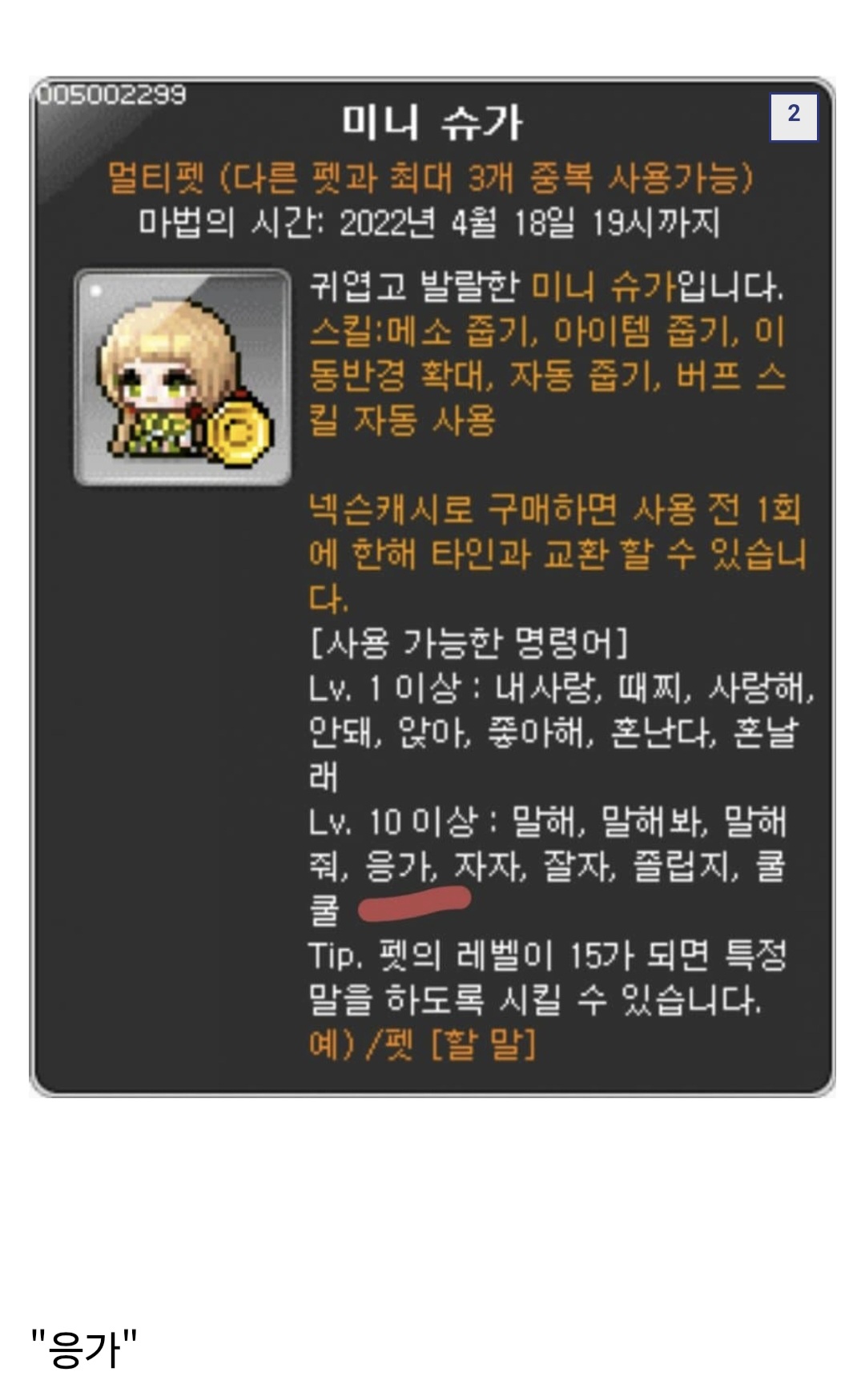
Task: Click the orange example 예) /펫 [할 말]
Action: point(422,1044)
